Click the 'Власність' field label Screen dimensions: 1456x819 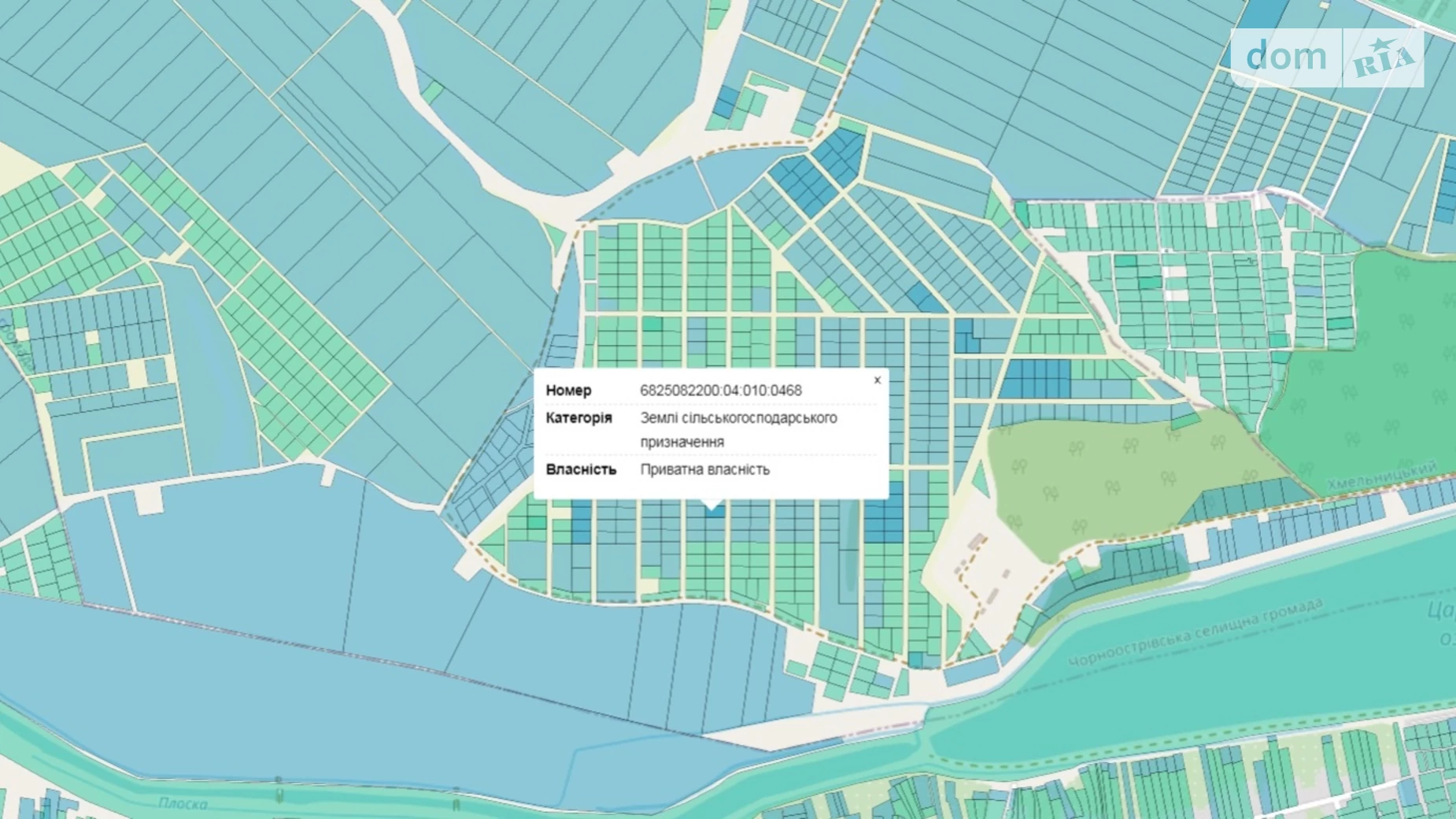click(581, 469)
